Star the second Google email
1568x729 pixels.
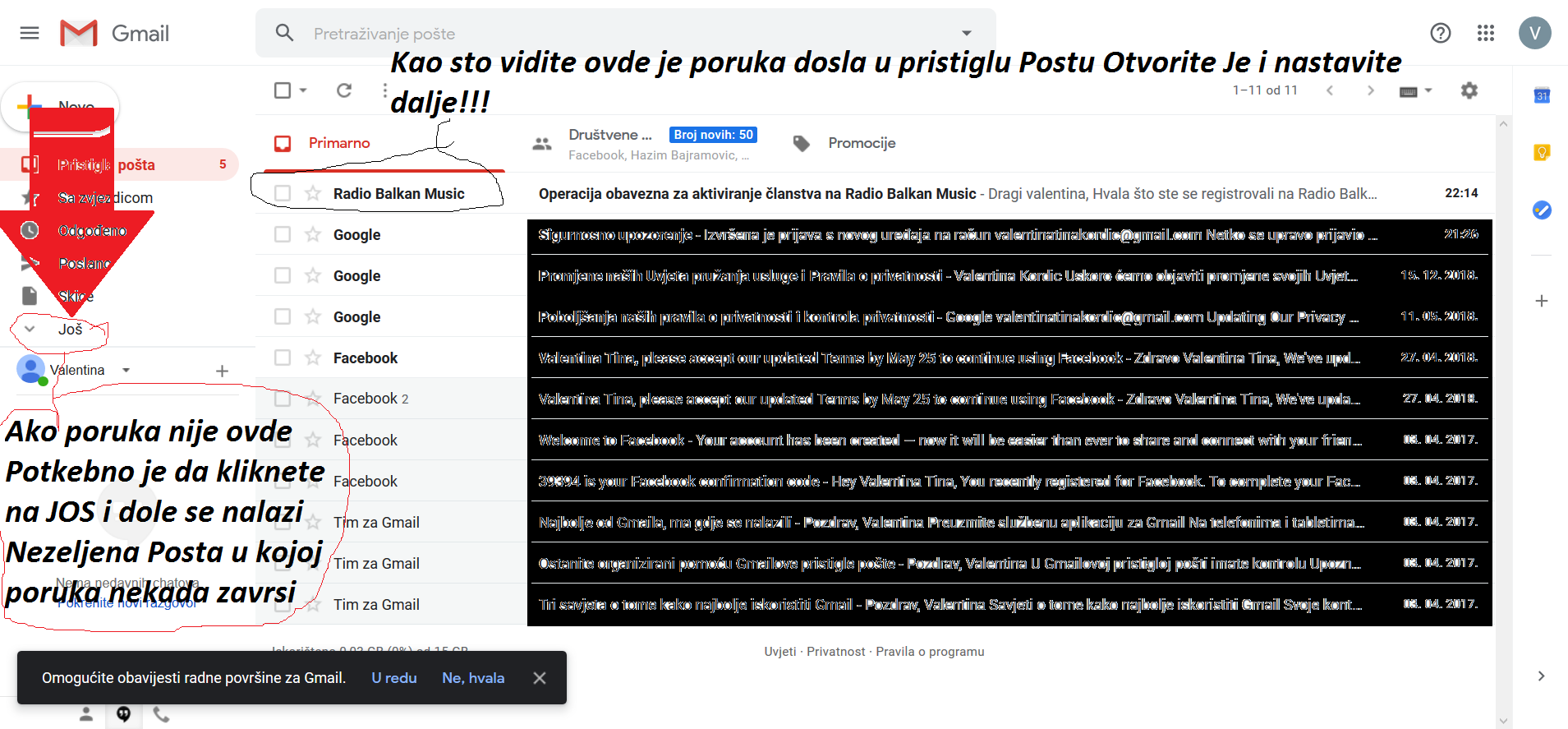click(x=313, y=275)
